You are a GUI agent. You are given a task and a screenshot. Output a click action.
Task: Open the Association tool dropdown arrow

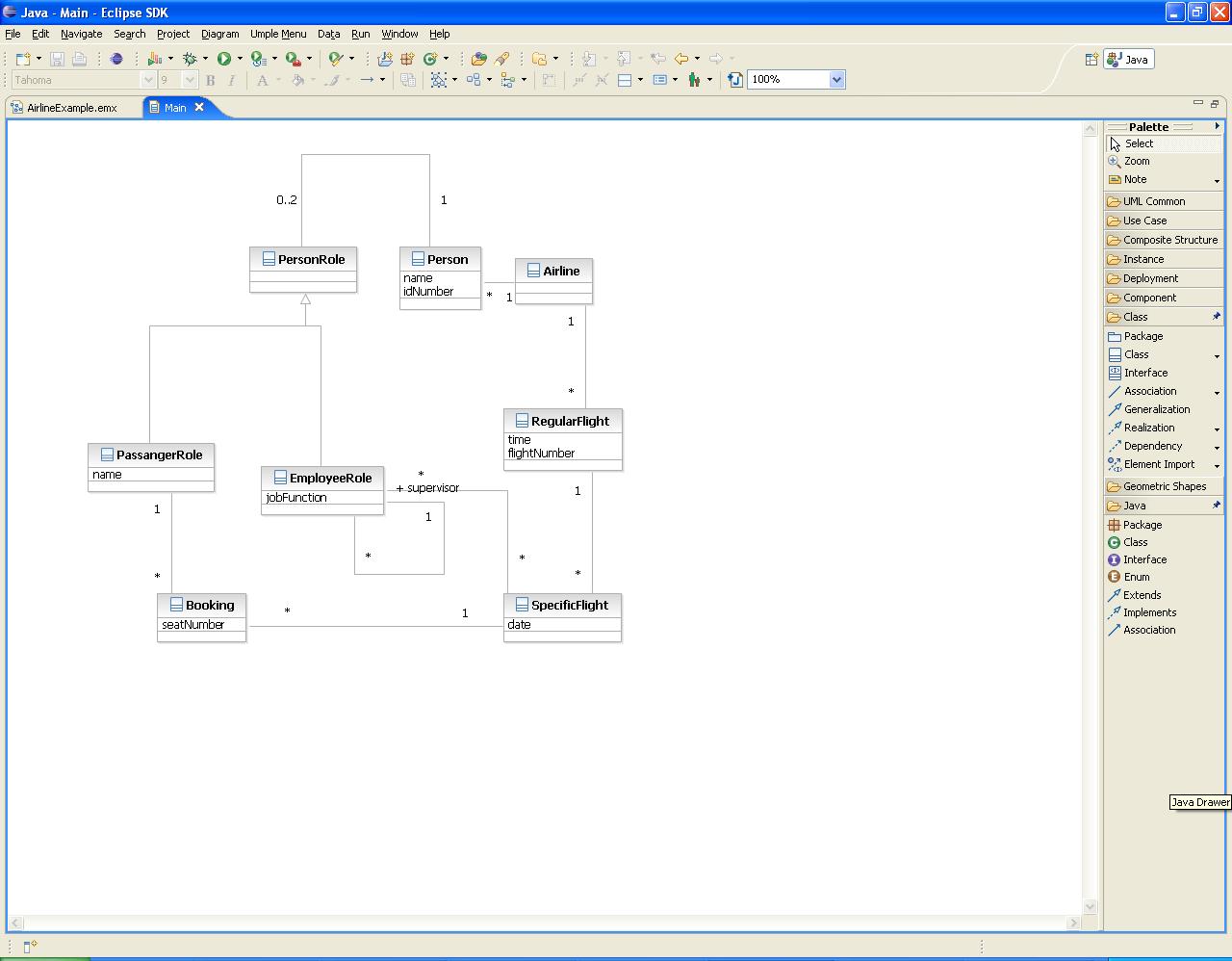[1217, 393]
